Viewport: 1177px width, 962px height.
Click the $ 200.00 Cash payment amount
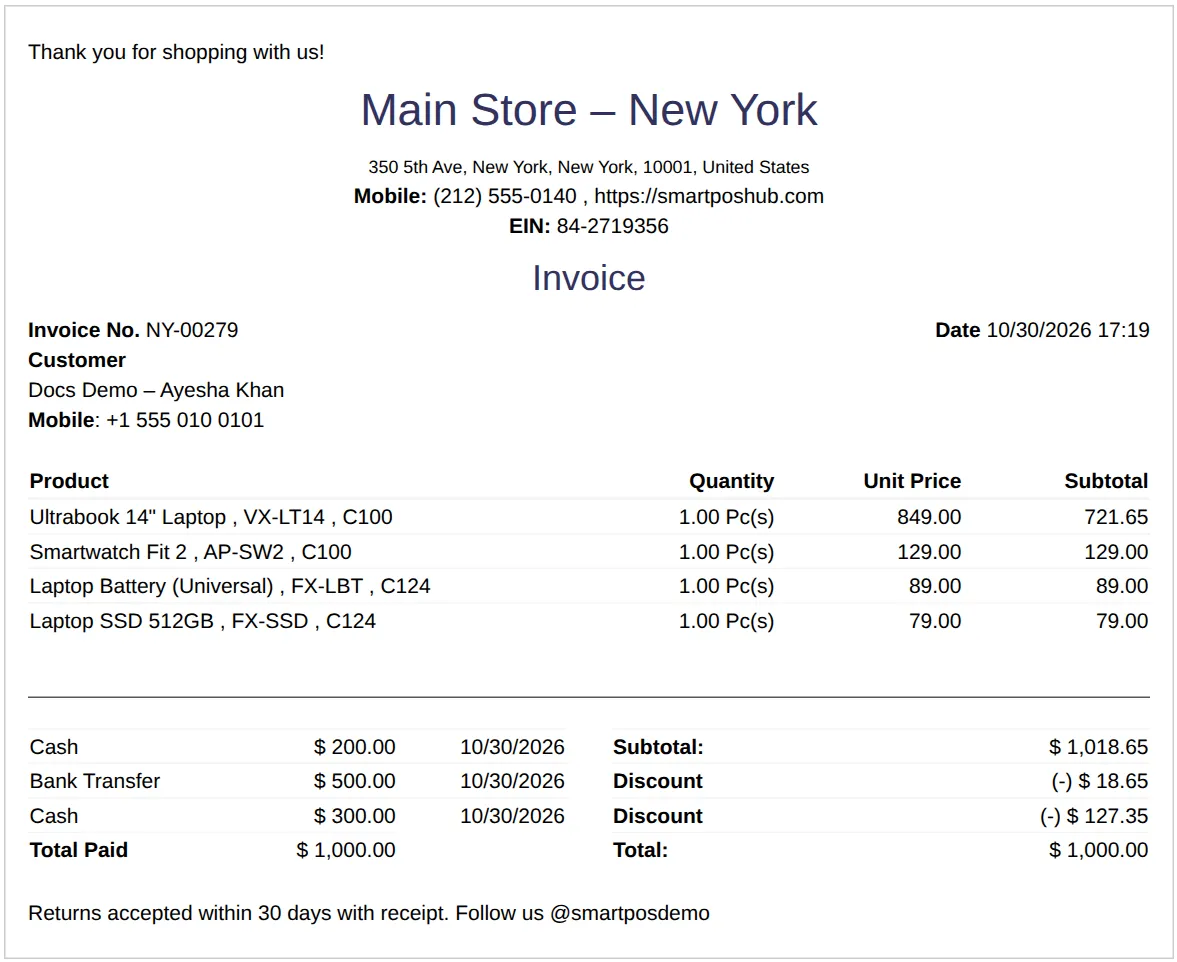[354, 747]
